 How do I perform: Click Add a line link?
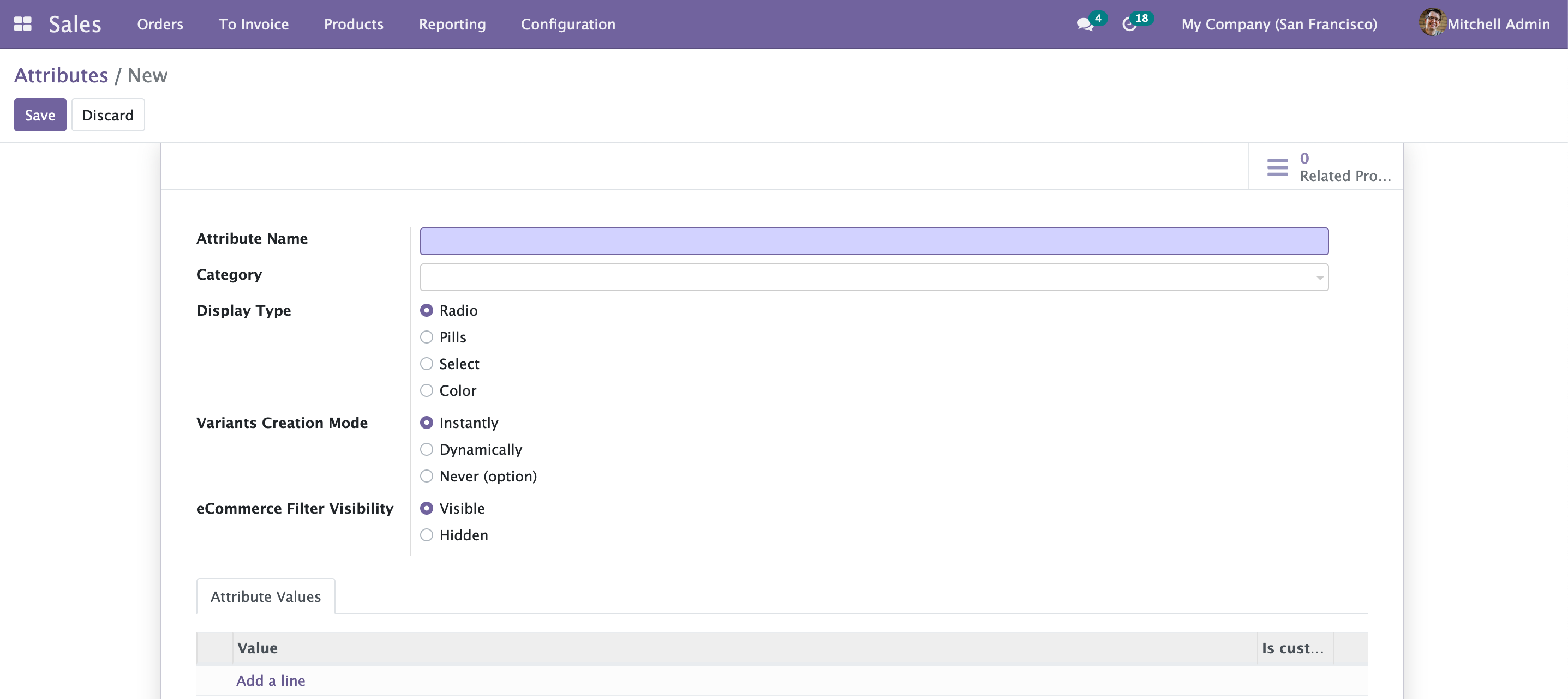pyautogui.click(x=271, y=681)
